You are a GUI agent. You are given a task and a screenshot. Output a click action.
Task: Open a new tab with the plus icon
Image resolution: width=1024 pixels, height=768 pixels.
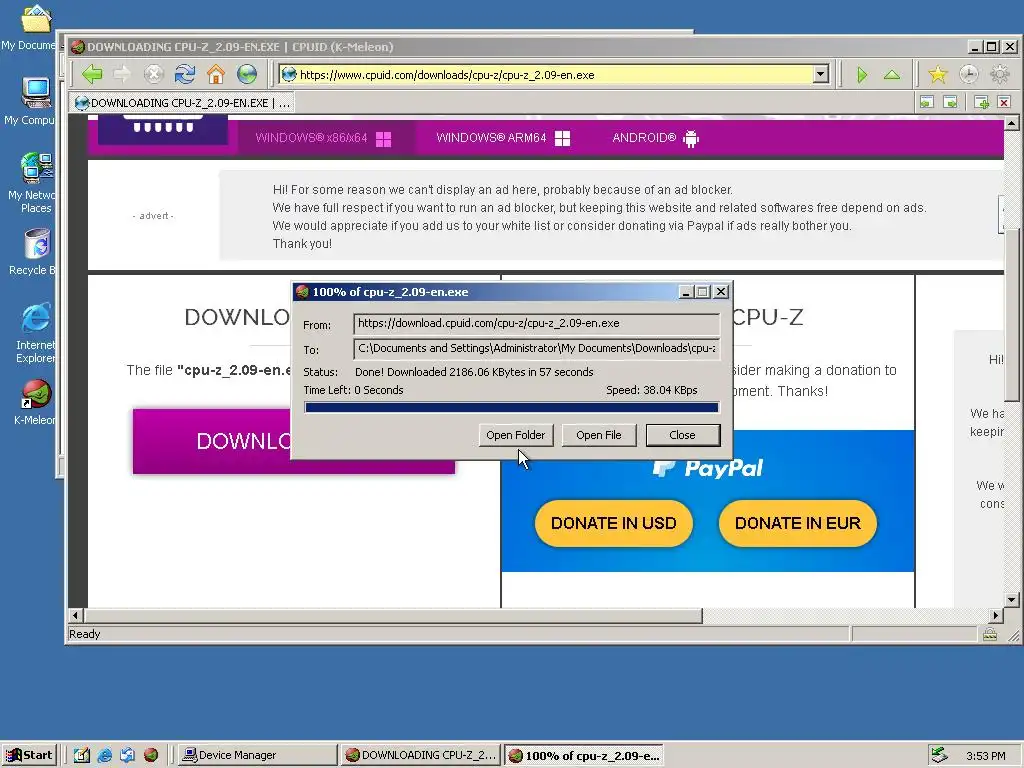(982, 102)
